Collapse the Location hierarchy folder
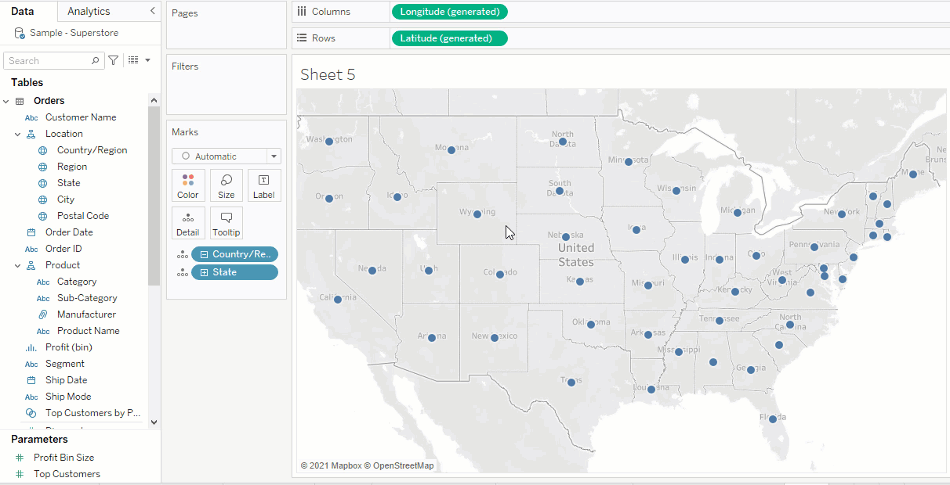 point(18,134)
